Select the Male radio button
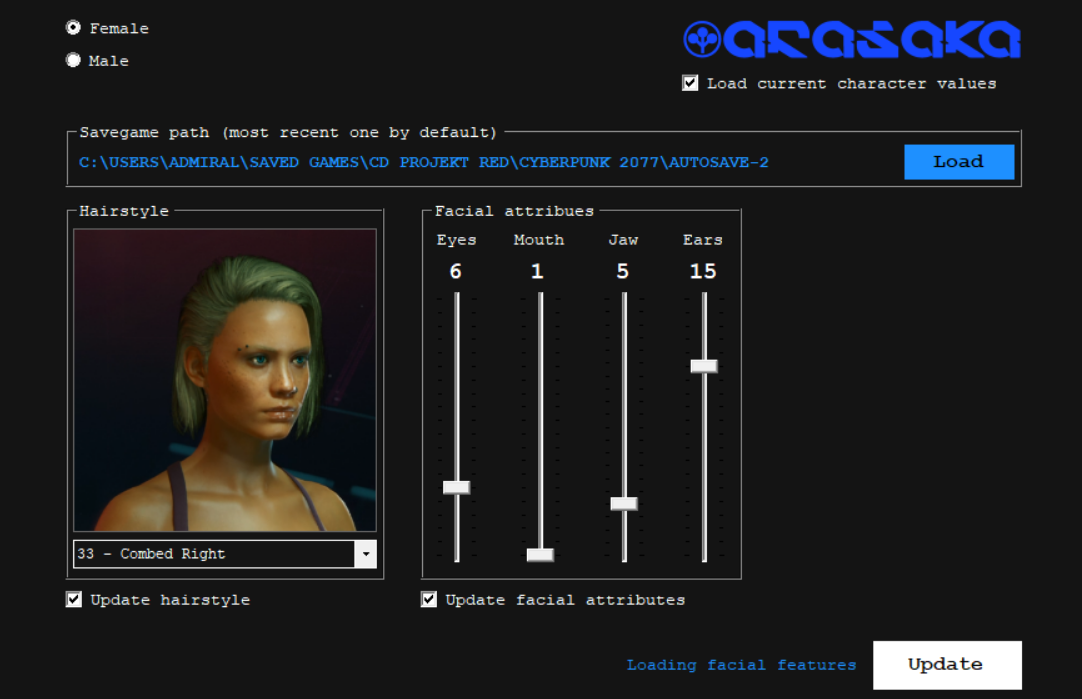This screenshot has height=699, width=1082. tap(73, 60)
